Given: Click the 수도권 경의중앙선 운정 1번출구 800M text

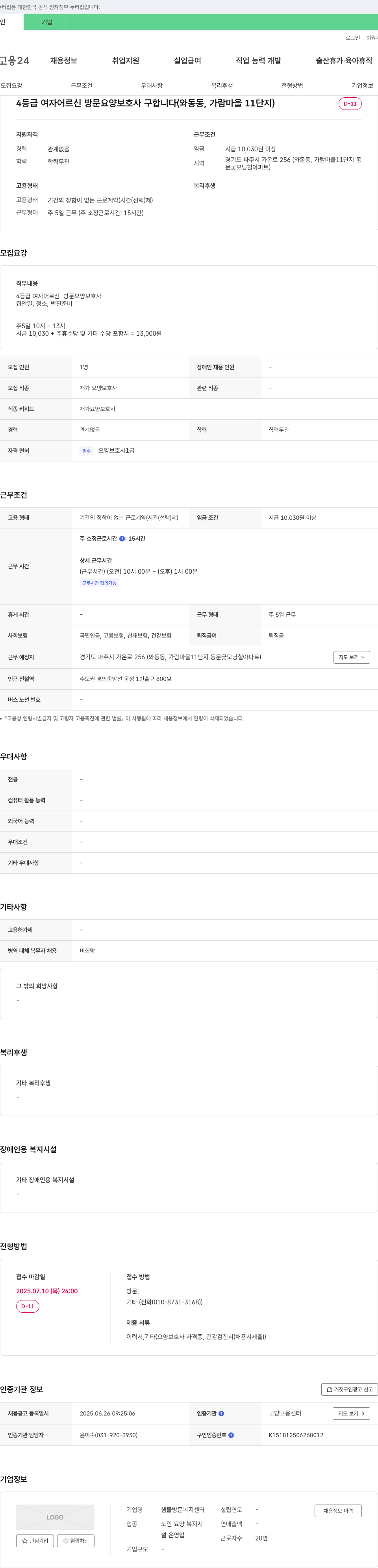Looking at the screenshot, I should (x=126, y=679).
